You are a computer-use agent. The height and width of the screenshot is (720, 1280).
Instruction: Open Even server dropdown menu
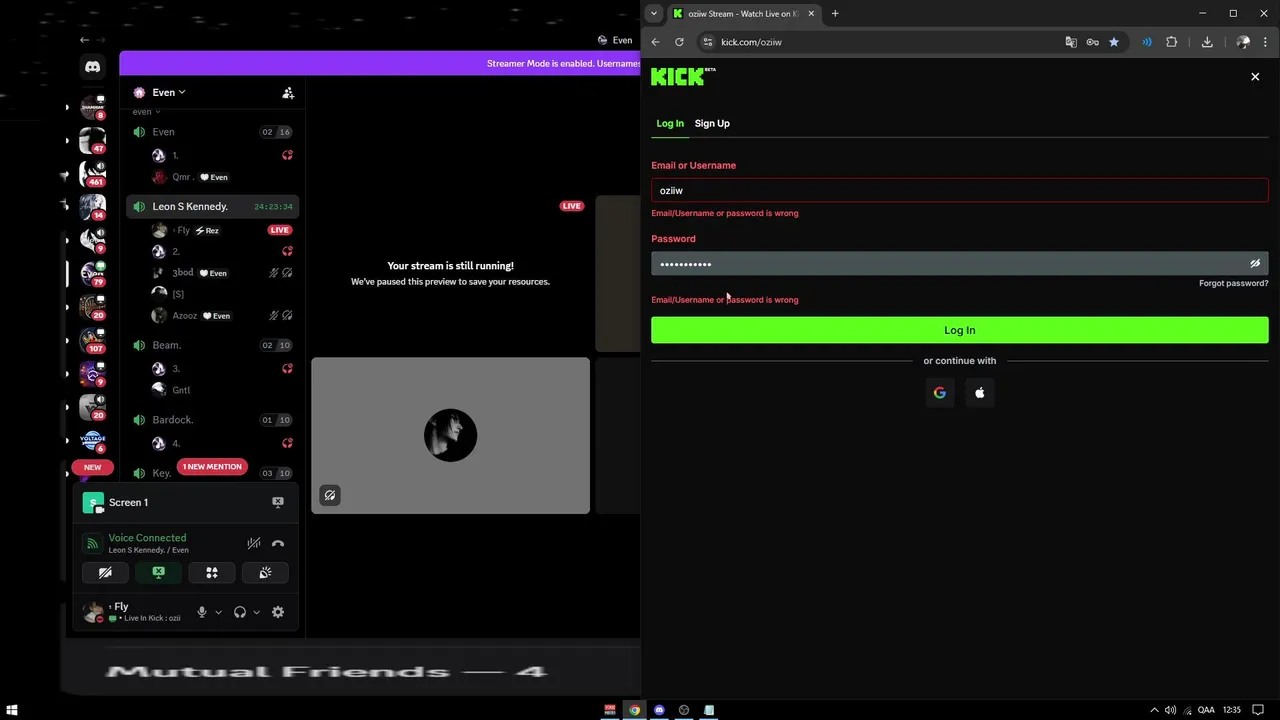pyautogui.click(x=168, y=92)
